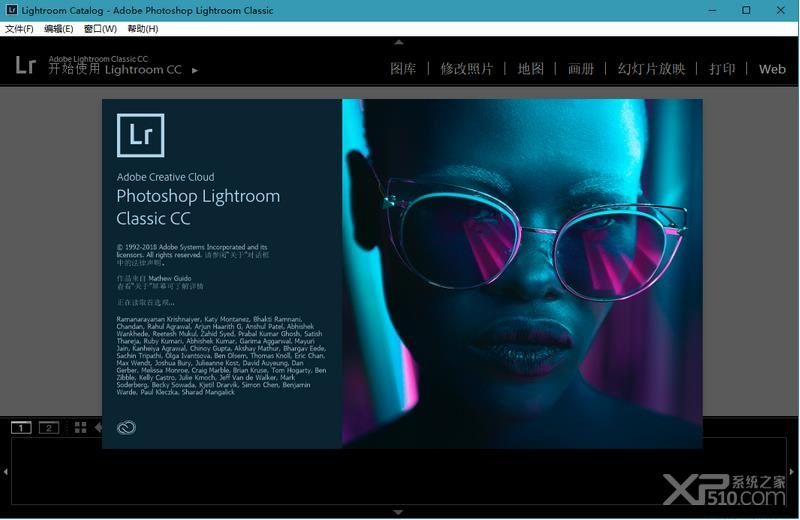Image resolution: width=800 pixels, height=520 pixels.
Task: Switch to the 地图 module
Action: [531, 69]
